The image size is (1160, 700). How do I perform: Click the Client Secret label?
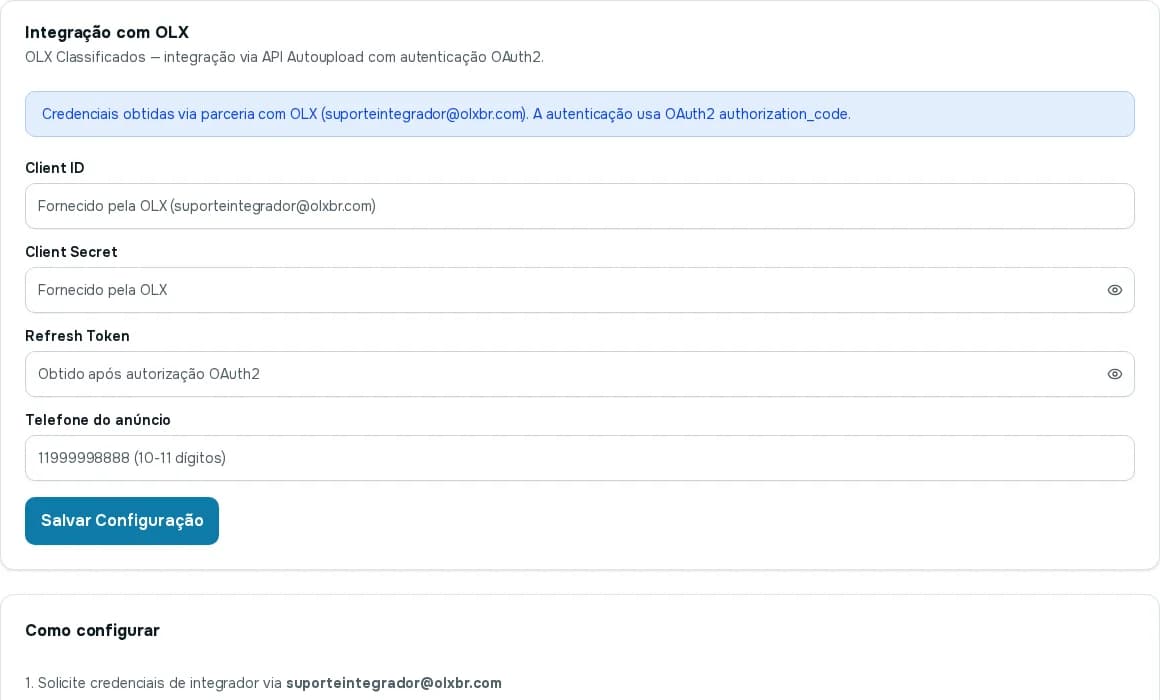[71, 252]
